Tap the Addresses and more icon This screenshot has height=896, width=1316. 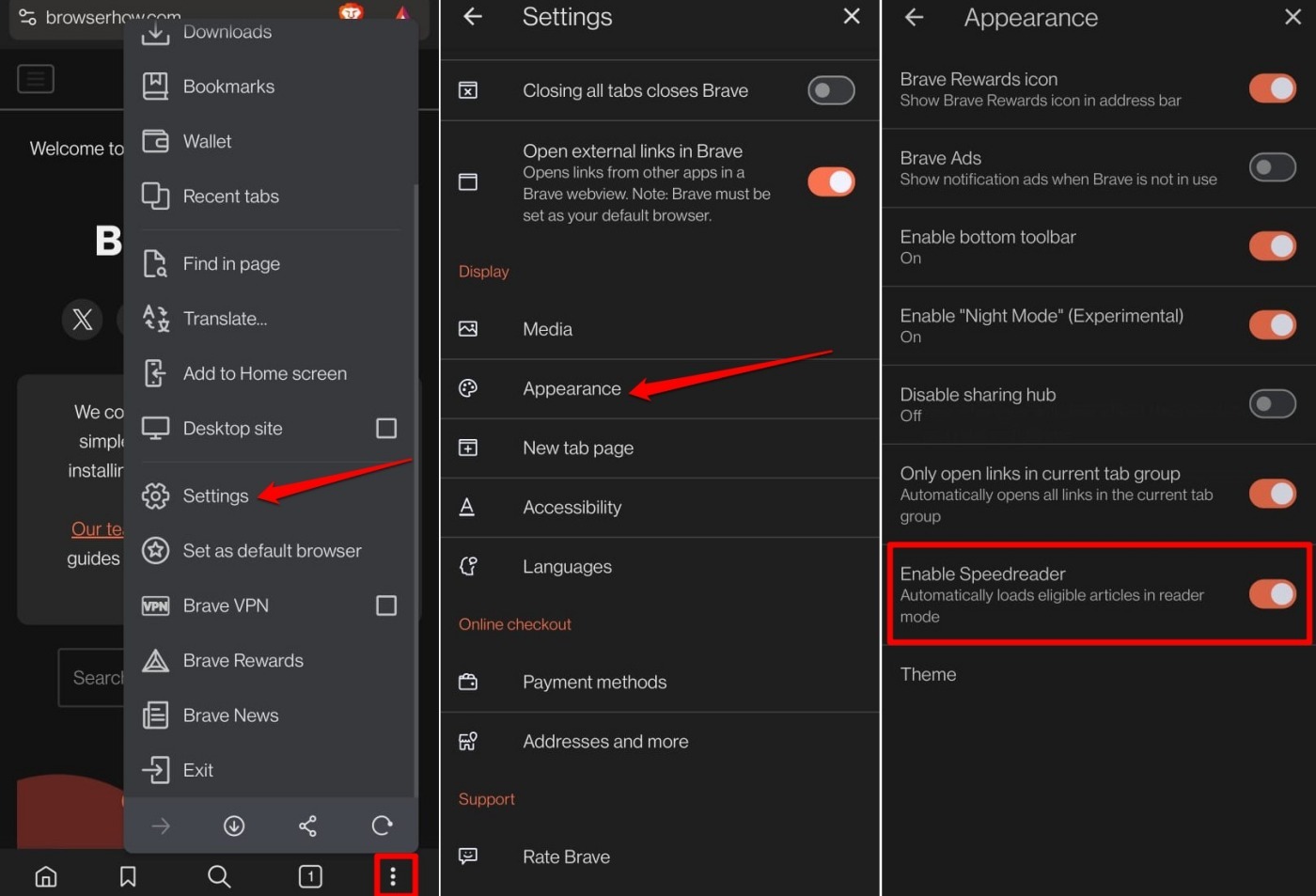coord(467,742)
